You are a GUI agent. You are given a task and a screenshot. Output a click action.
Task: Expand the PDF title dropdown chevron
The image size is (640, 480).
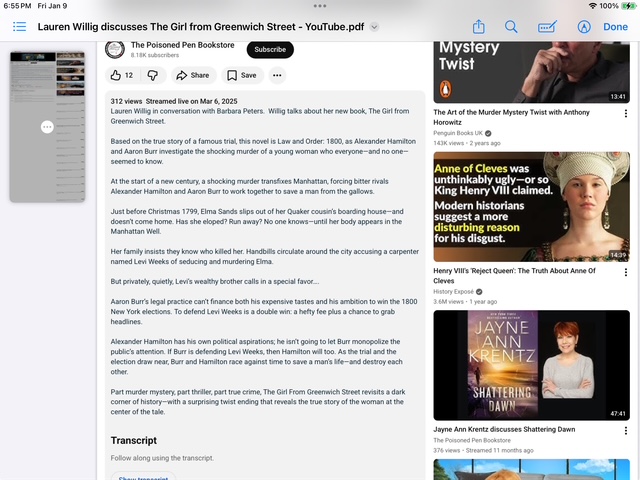pyautogui.click(x=374, y=27)
